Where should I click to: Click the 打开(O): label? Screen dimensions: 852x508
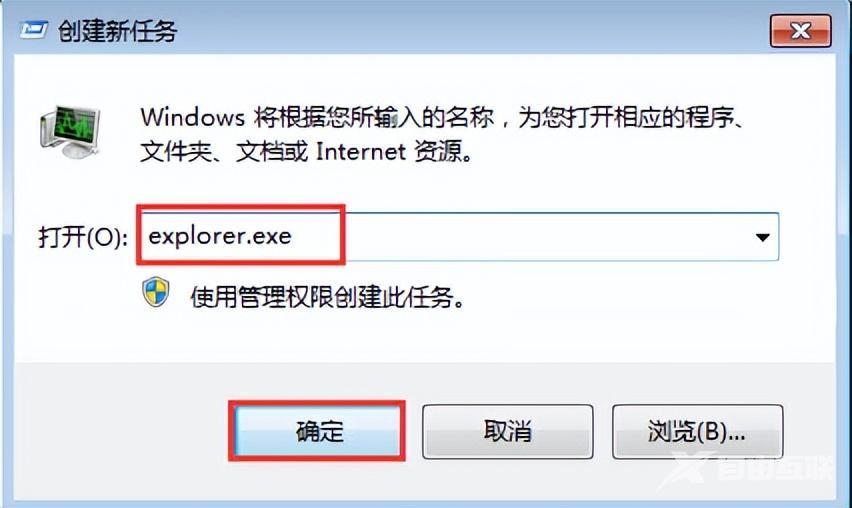[x=83, y=237]
